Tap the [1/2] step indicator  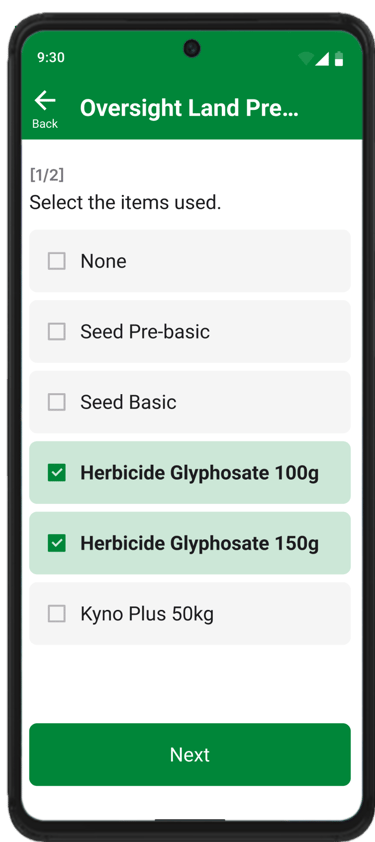[46, 175]
